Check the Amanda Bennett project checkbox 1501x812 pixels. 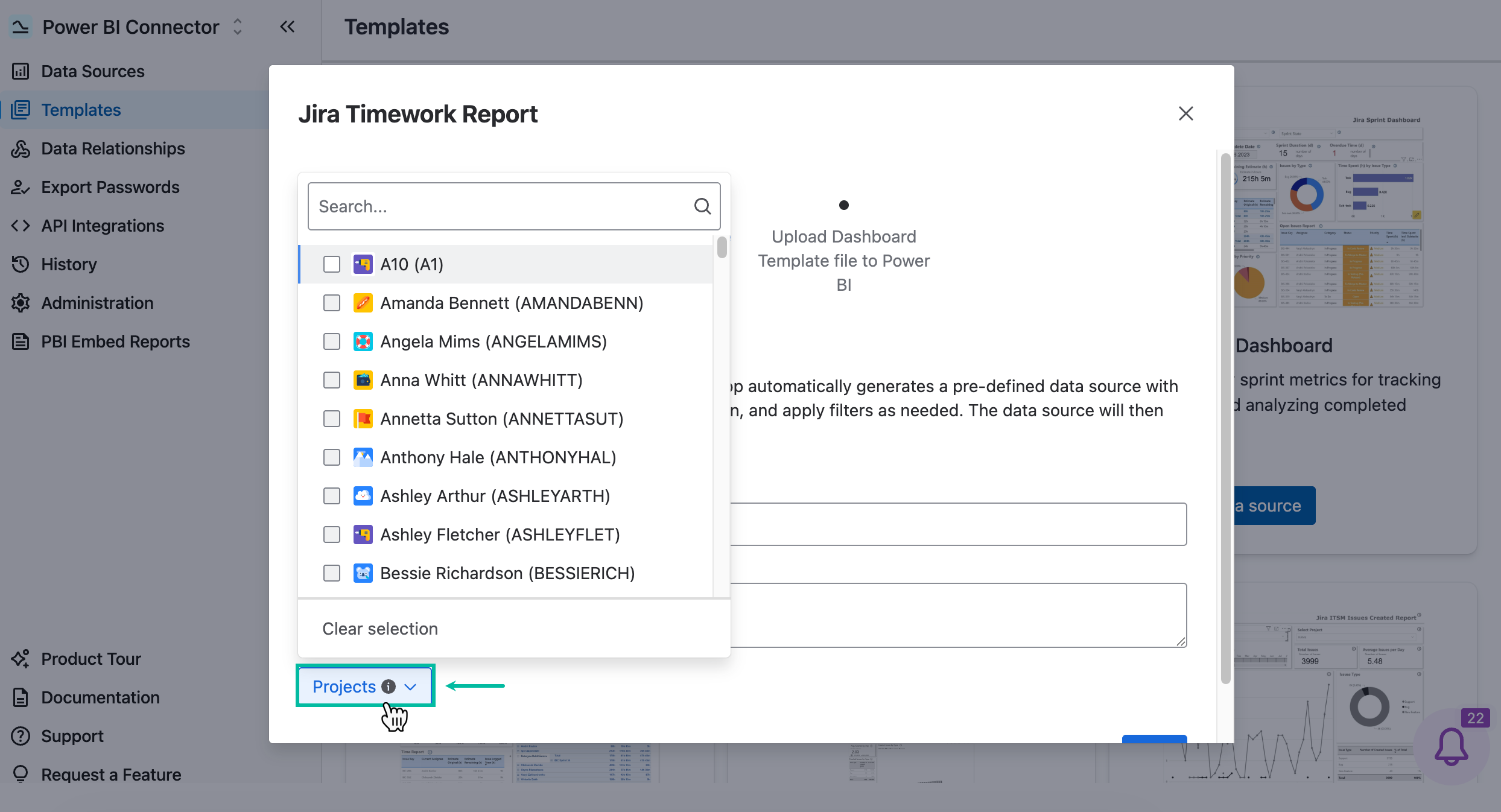click(332, 303)
